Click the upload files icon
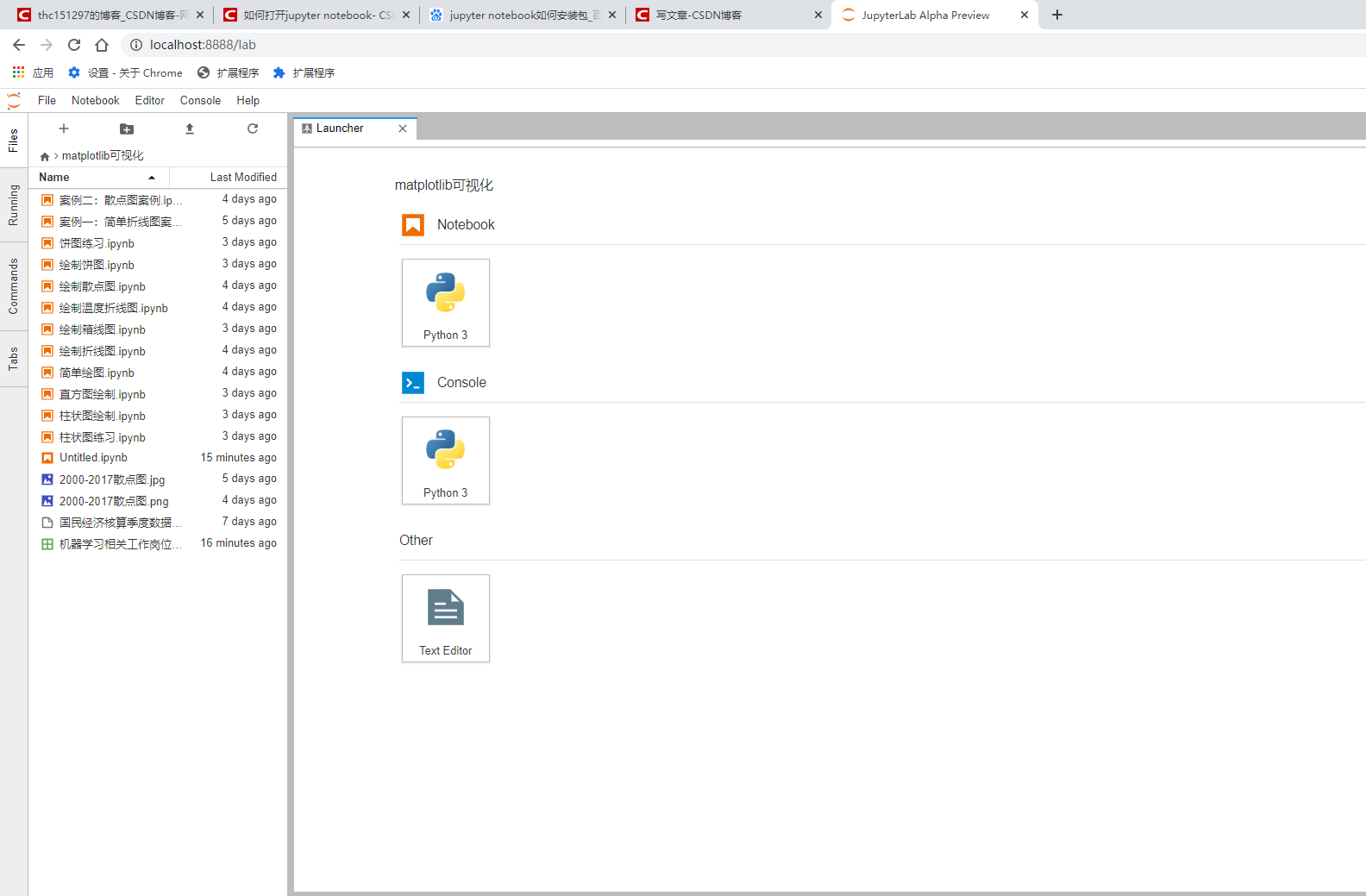Viewport: 1366px width, 896px height. click(x=190, y=128)
